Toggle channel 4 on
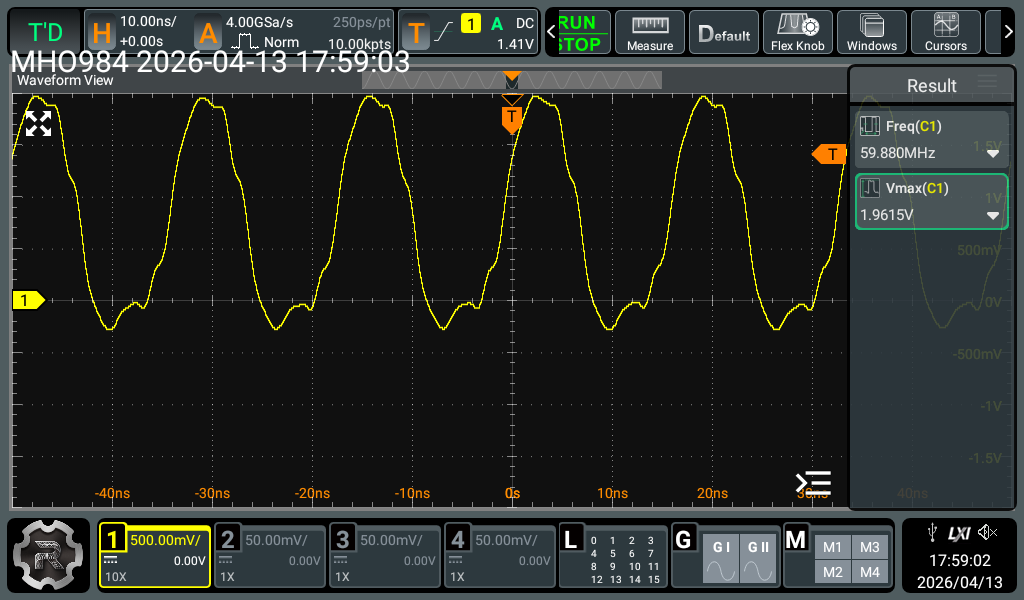The image size is (1024, 600). (500, 556)
